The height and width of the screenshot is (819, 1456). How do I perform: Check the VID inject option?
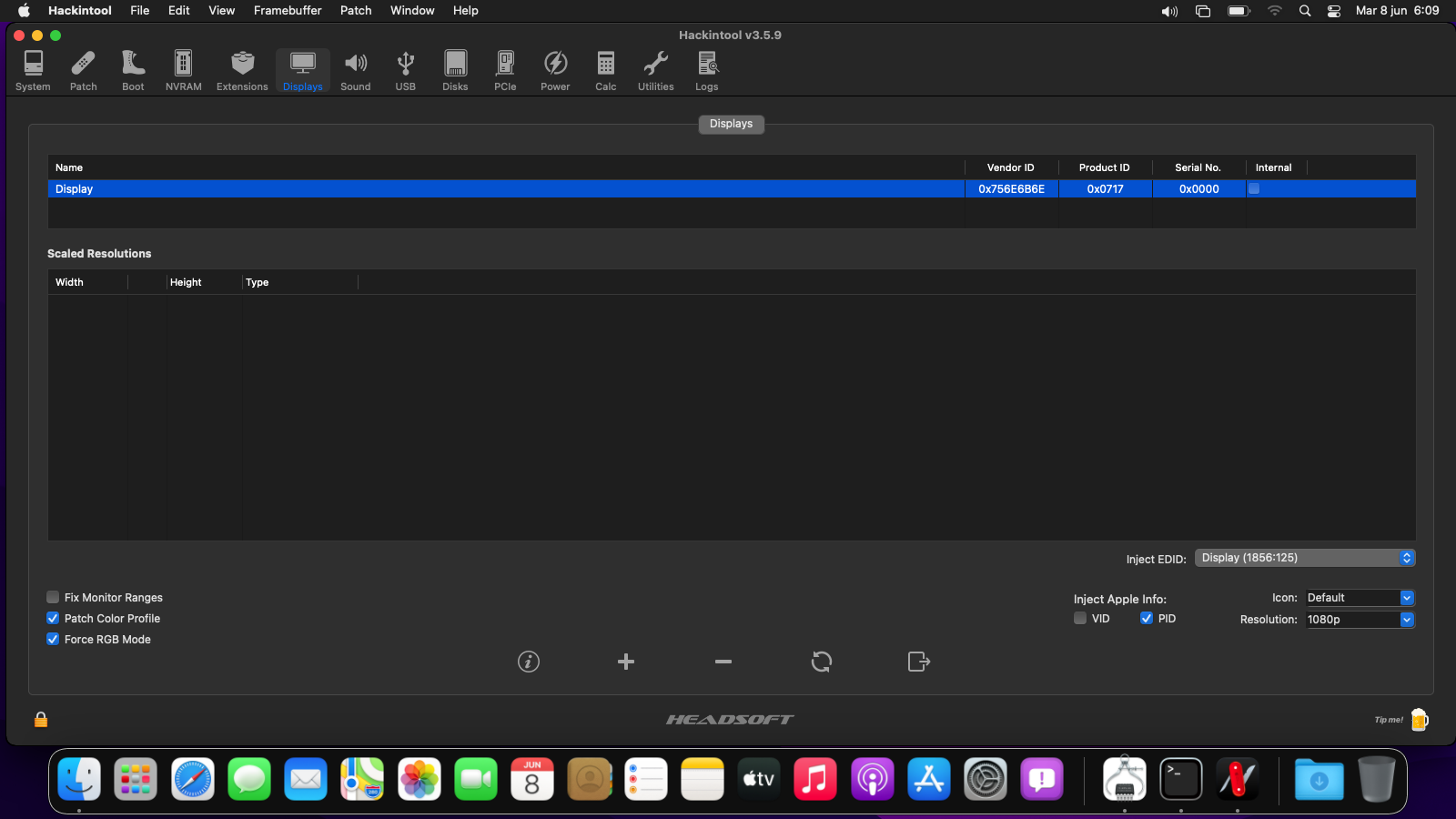1080,619
